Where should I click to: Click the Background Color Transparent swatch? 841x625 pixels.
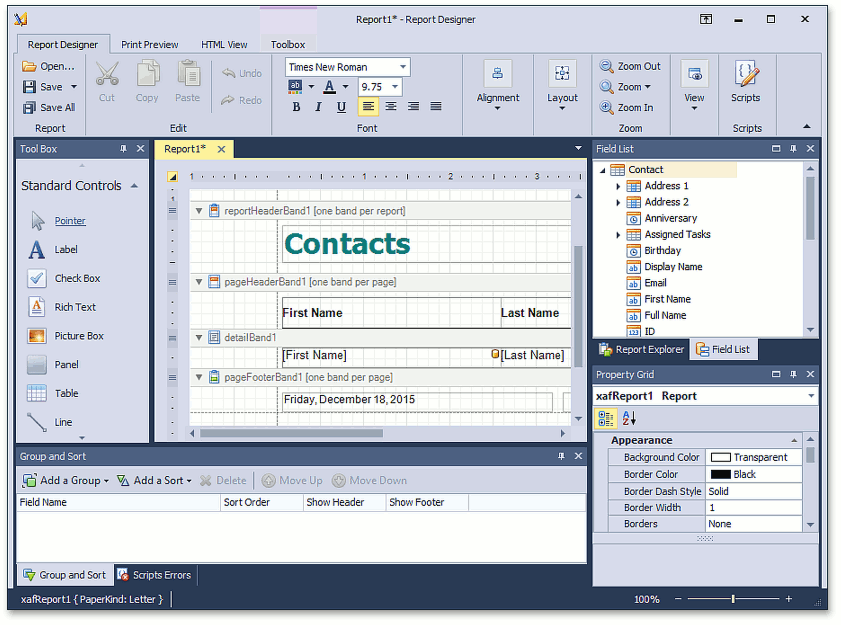[x=720, y=458]
